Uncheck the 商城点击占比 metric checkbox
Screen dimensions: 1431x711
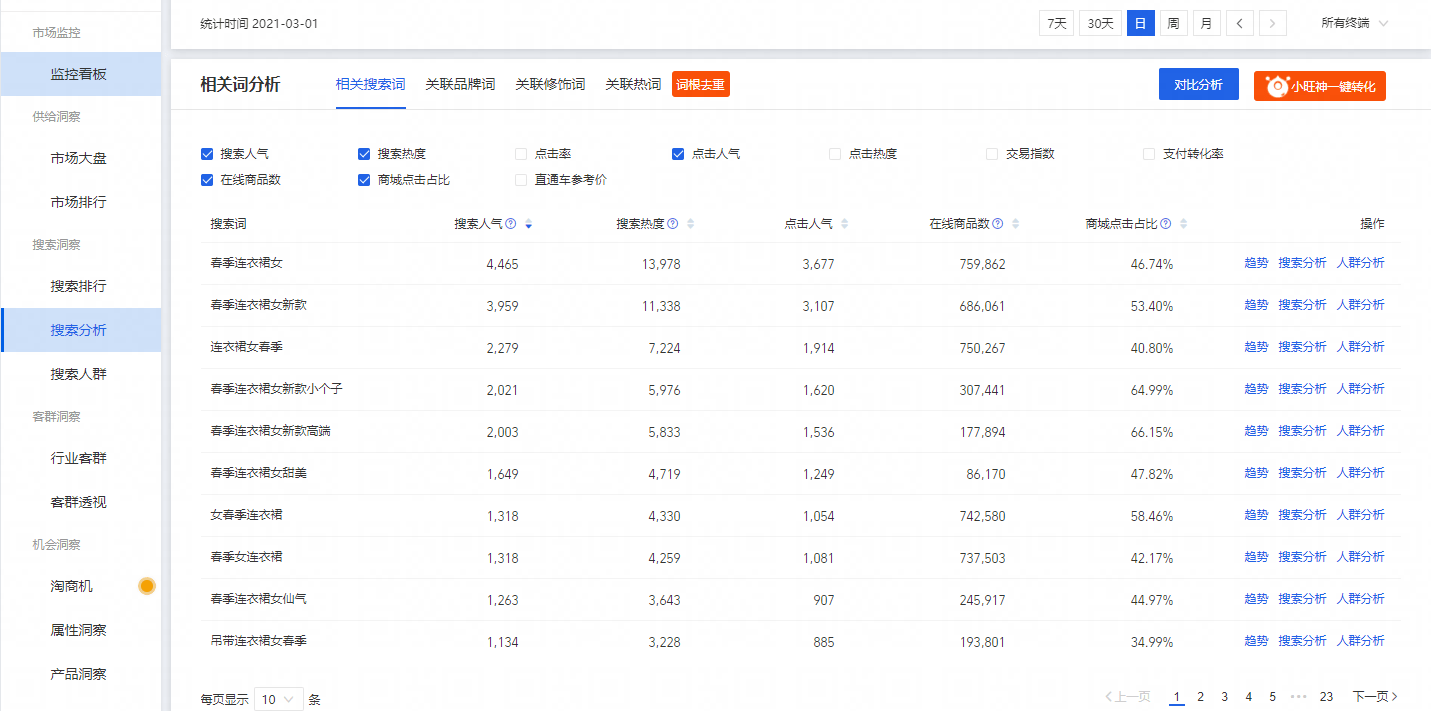[364, 180]
